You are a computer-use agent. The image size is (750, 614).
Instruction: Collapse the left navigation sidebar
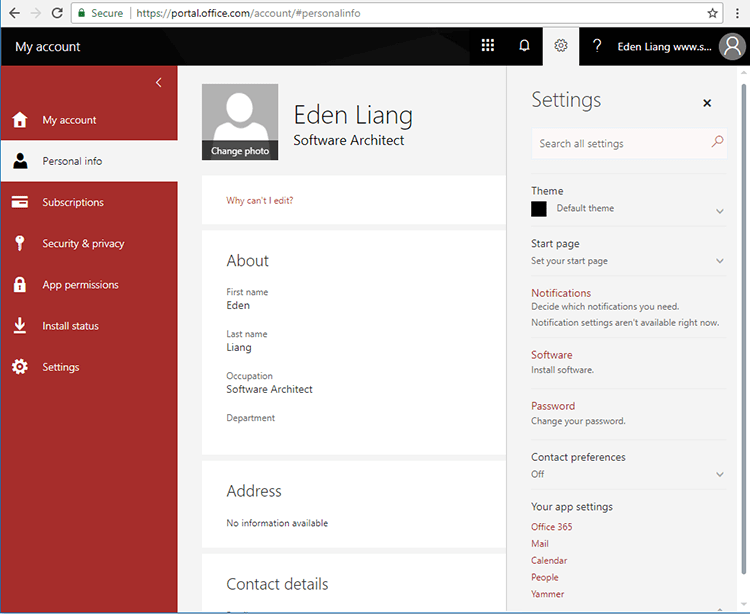(x=158, y=82)
